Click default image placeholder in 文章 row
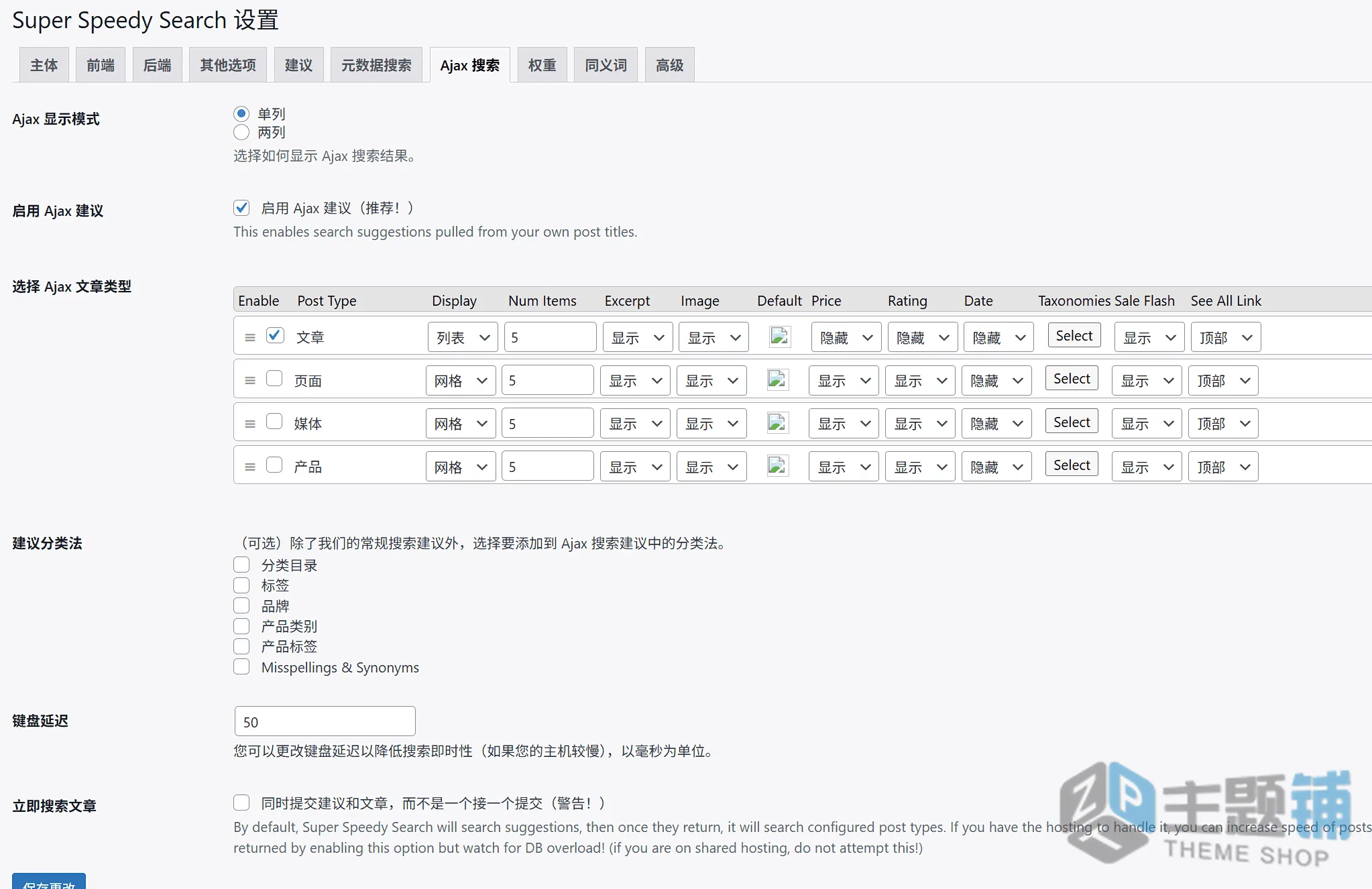Image resolution: width=1372 pixels, height=889 pixels. [x=779, y=336]
